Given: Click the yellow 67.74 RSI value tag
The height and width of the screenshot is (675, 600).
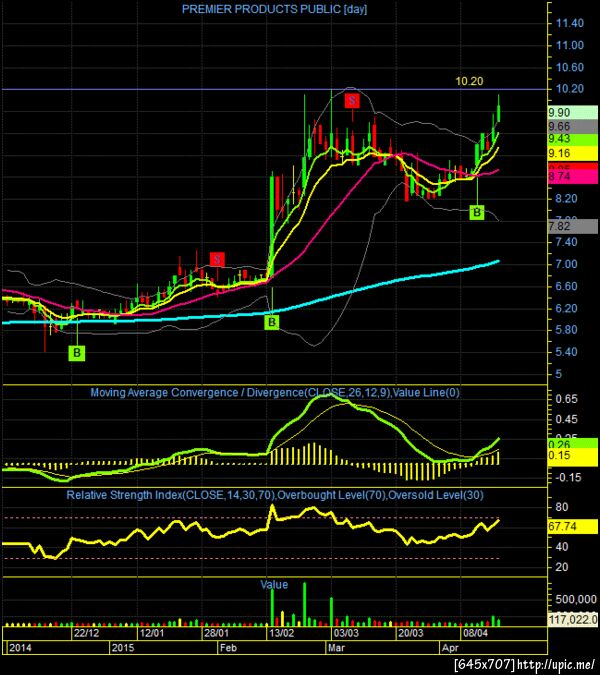Looking at the screenshot, I should point(572,526).
